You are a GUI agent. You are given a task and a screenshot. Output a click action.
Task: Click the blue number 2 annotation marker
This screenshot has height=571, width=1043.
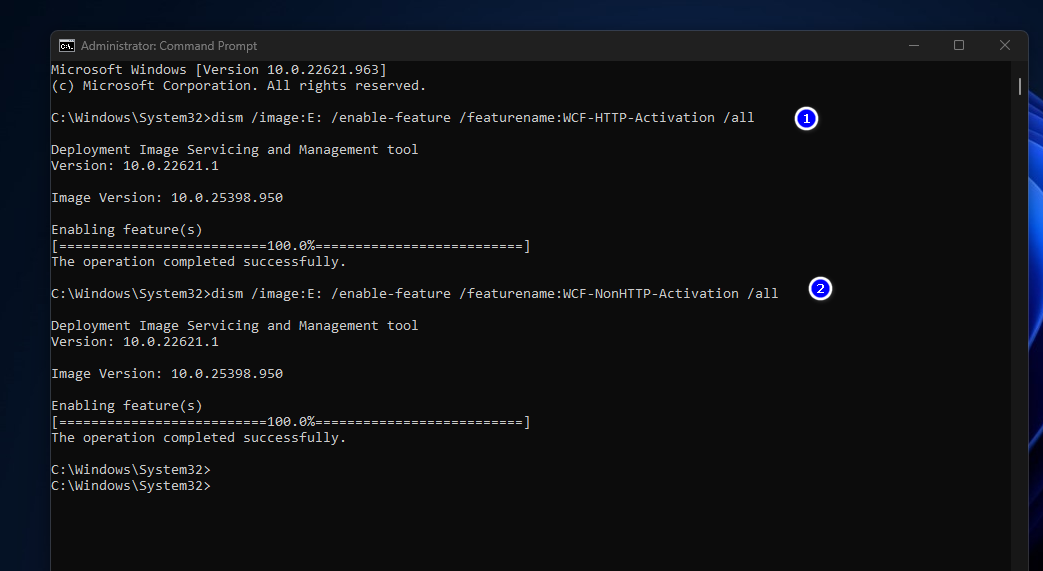820,289
